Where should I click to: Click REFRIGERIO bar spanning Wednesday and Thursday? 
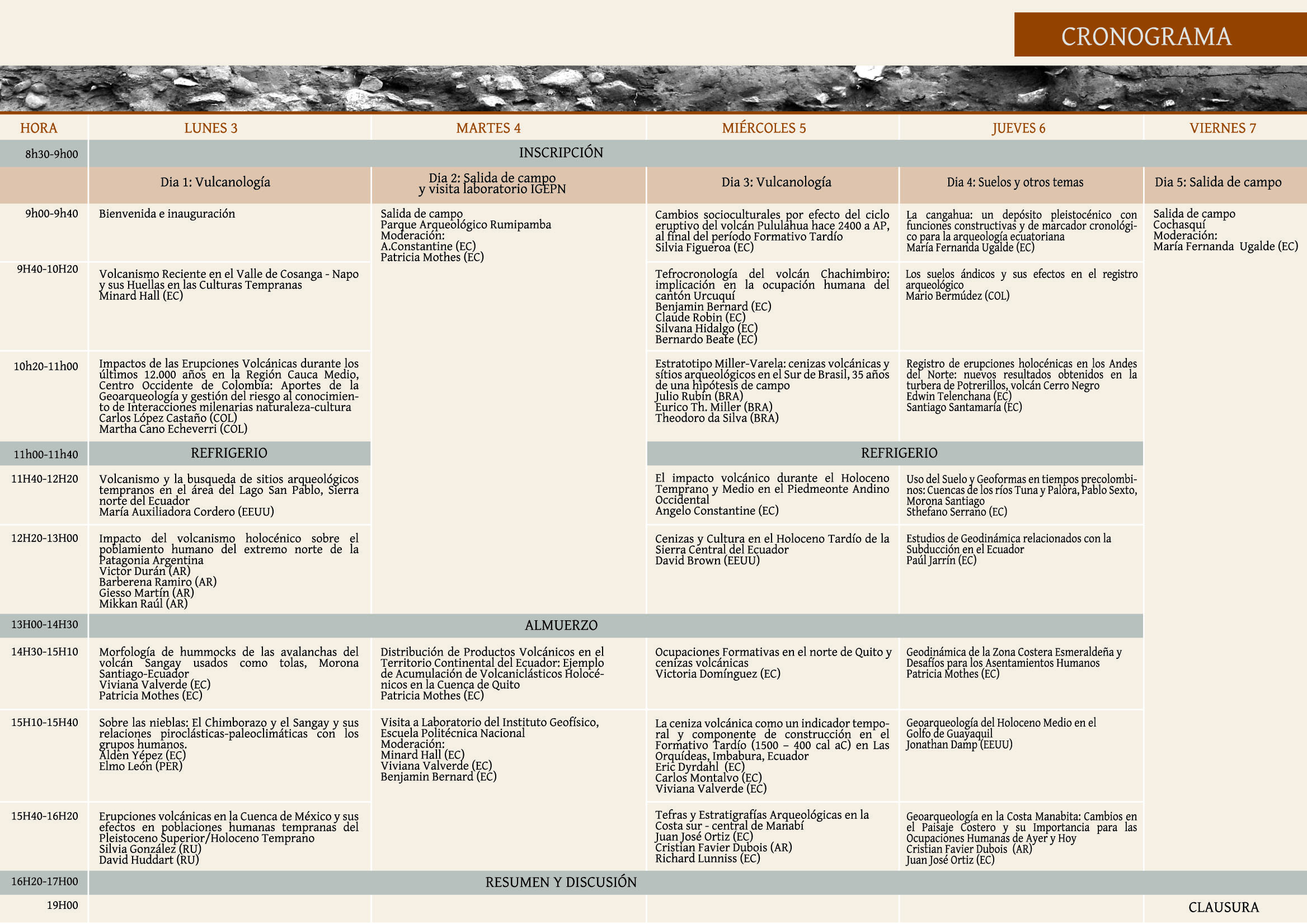tap(894, 454)
